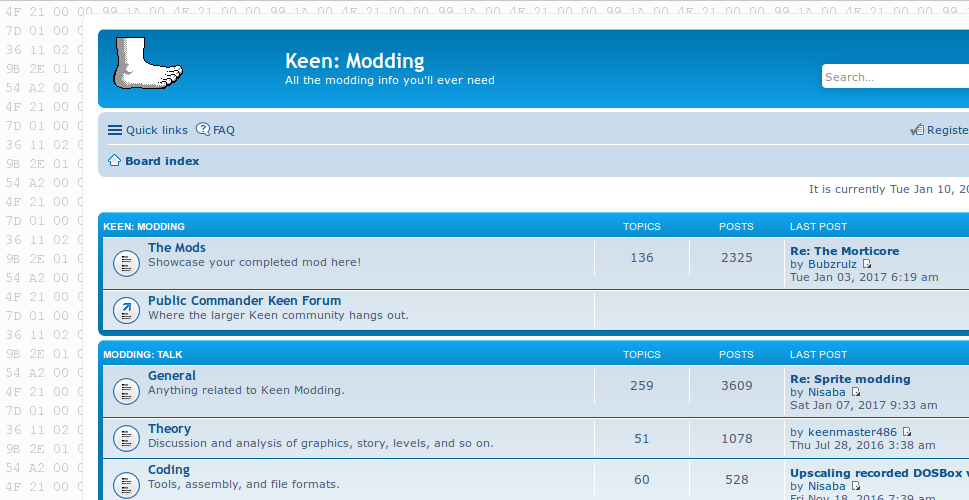The width and height of the screenshot is (969, 500).
Task: Click view latest post icon next to Bubzrulz
Action: [866, 264]
